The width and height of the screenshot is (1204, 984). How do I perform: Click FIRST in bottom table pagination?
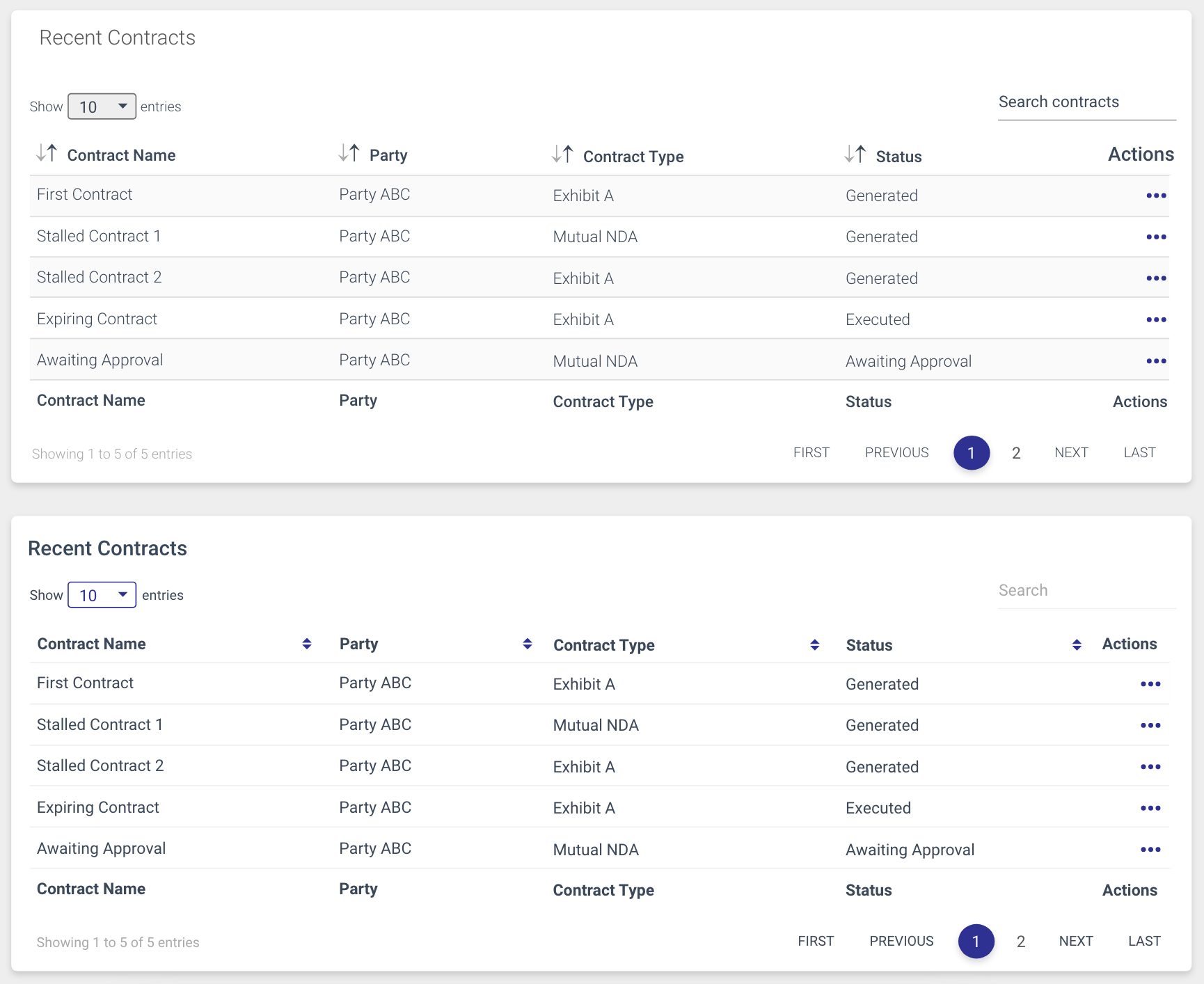coord(815,941)
